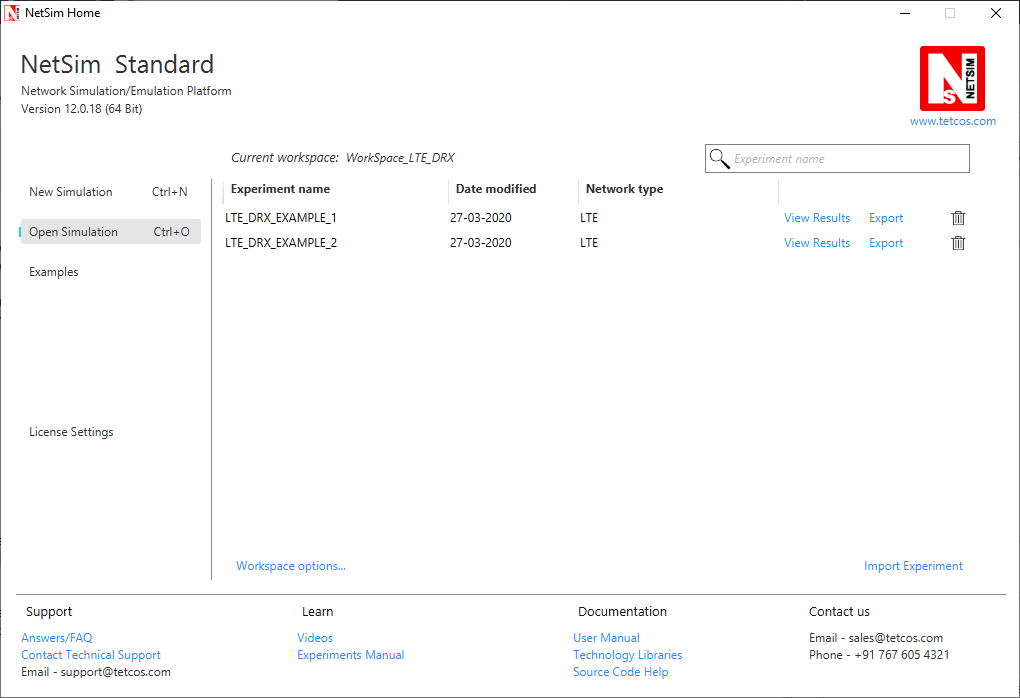Open the User Manual documentation
1020x698 pixels.
(x=606, y=638)
